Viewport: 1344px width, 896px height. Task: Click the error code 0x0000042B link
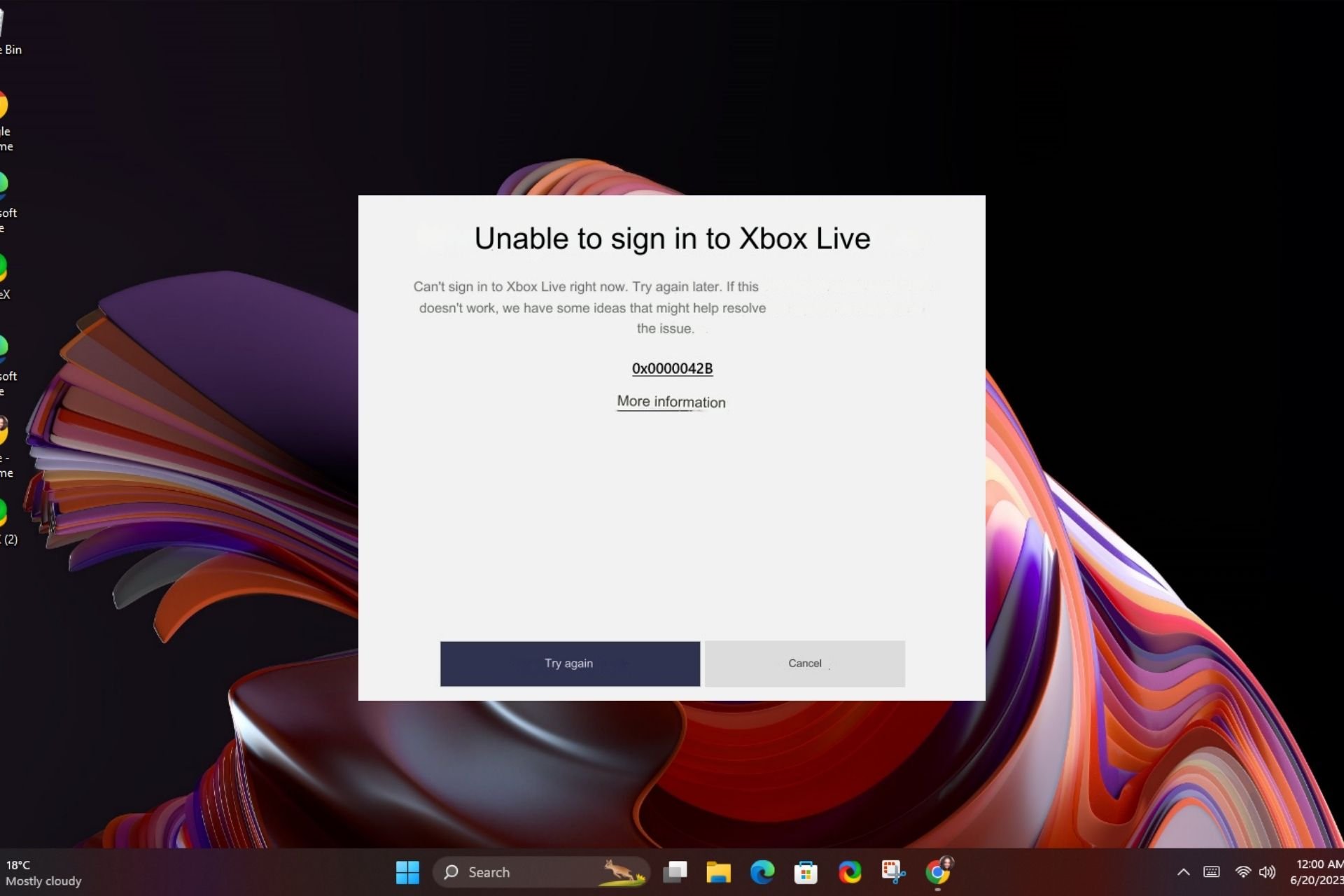[673, 368]
